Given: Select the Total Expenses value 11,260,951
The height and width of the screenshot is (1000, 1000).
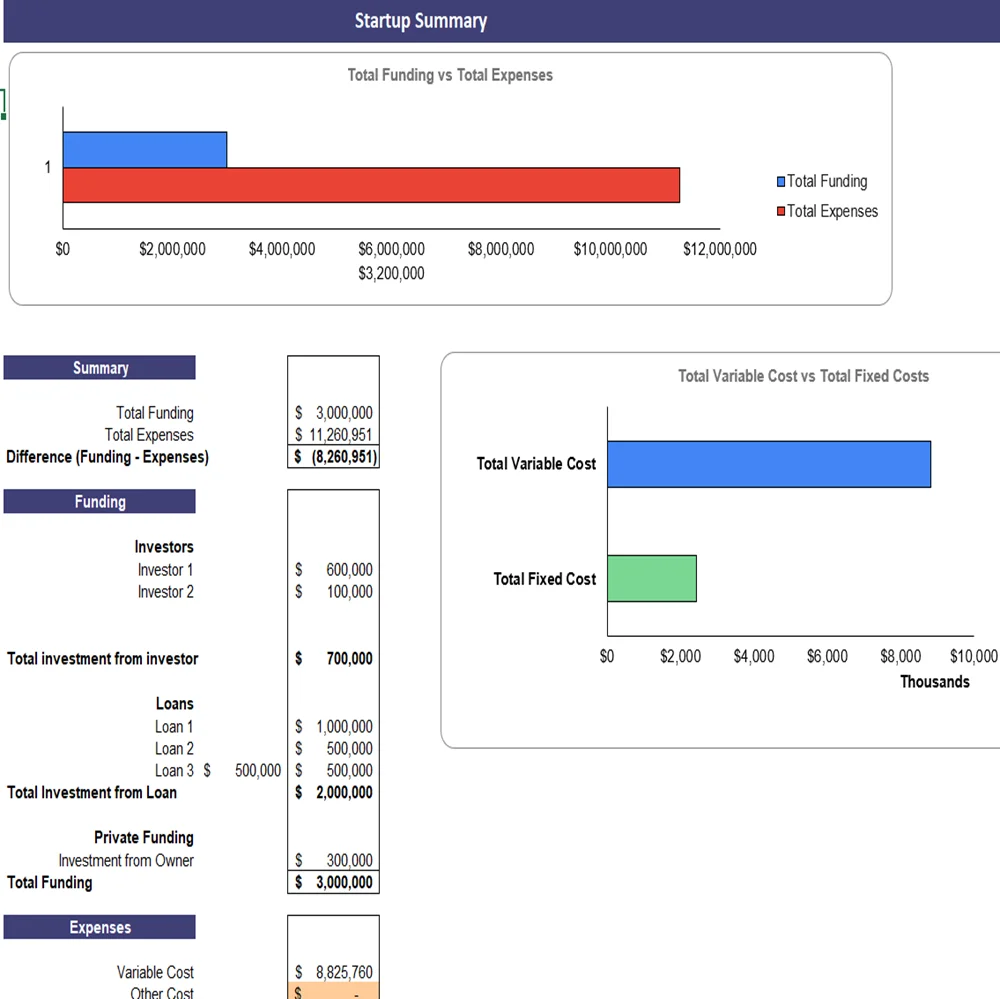Looking at the screenshot, I should (x=334, y=435).
